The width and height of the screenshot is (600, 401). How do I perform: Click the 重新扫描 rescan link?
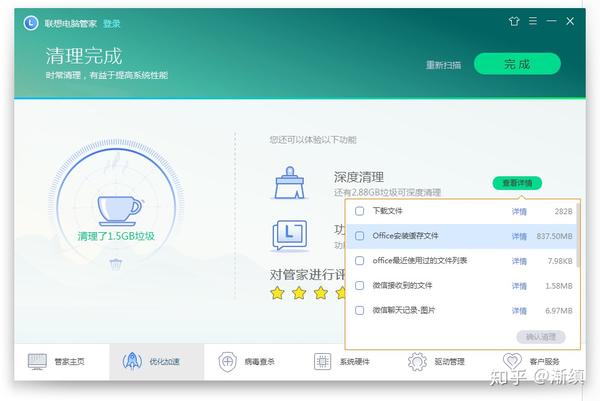tap(443, 65)
